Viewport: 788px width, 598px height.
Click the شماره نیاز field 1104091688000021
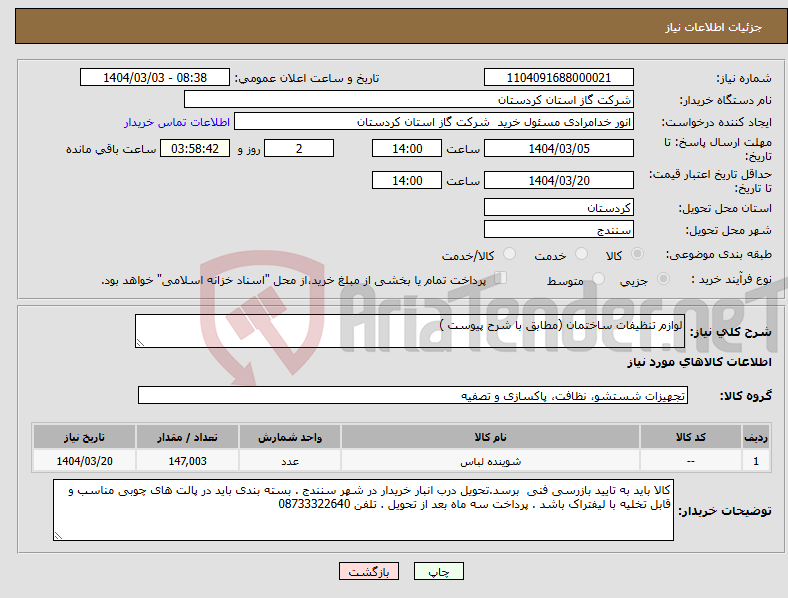(558, 77)
